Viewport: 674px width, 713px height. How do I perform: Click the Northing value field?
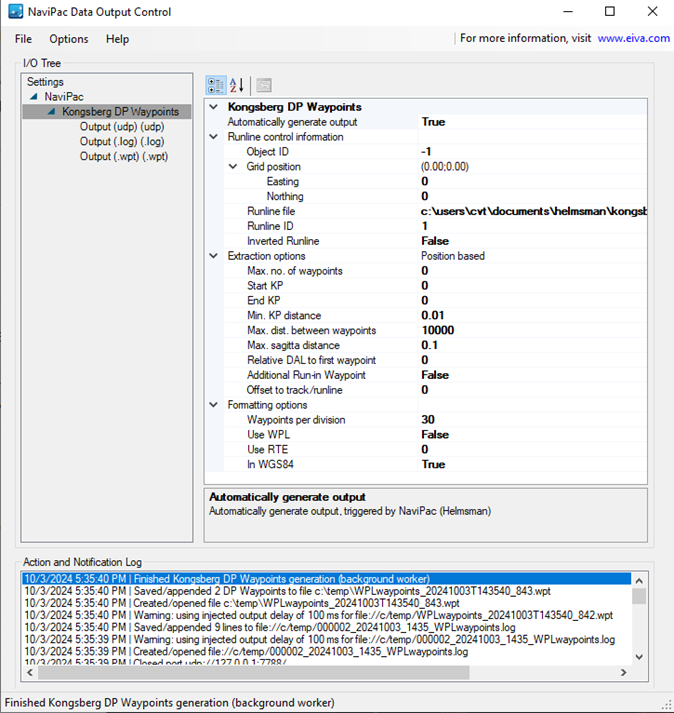tap(532, 196)
